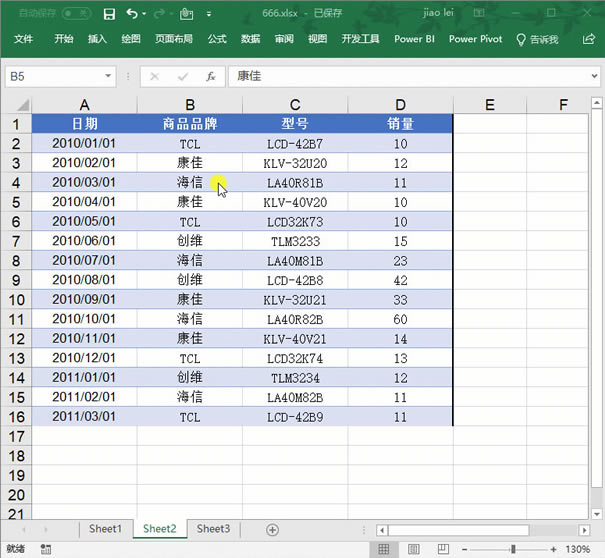This screenshot has width=605, height=558.
Task: Expand the Name Box dropdown arrow
Action: [108, 76]
